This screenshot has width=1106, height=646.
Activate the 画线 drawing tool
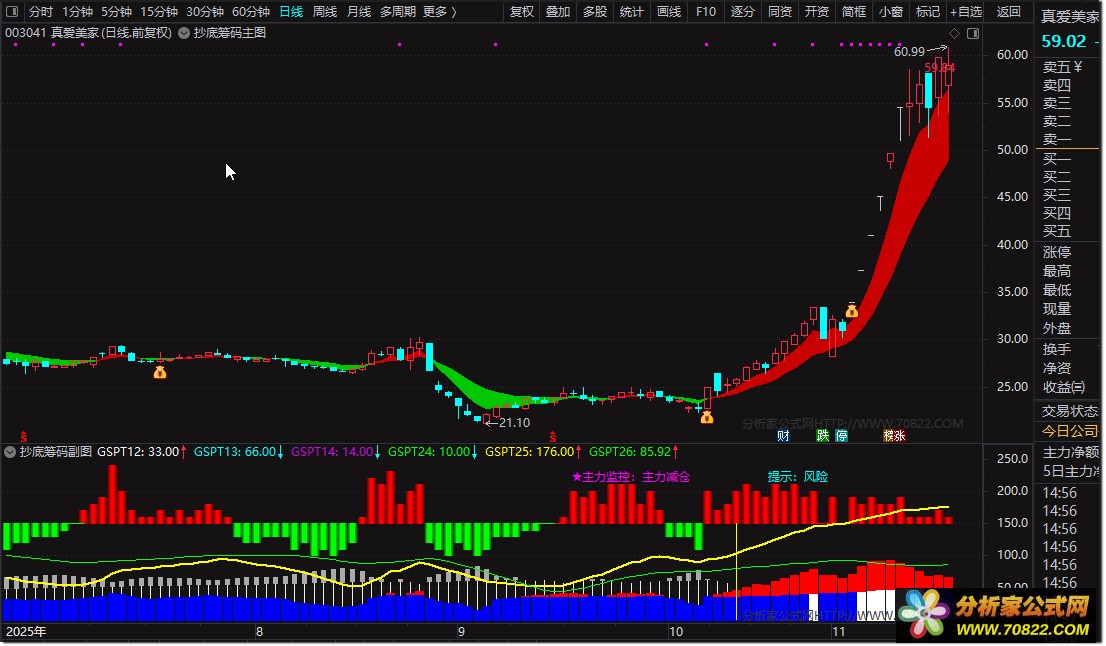(x=669, y=12)
